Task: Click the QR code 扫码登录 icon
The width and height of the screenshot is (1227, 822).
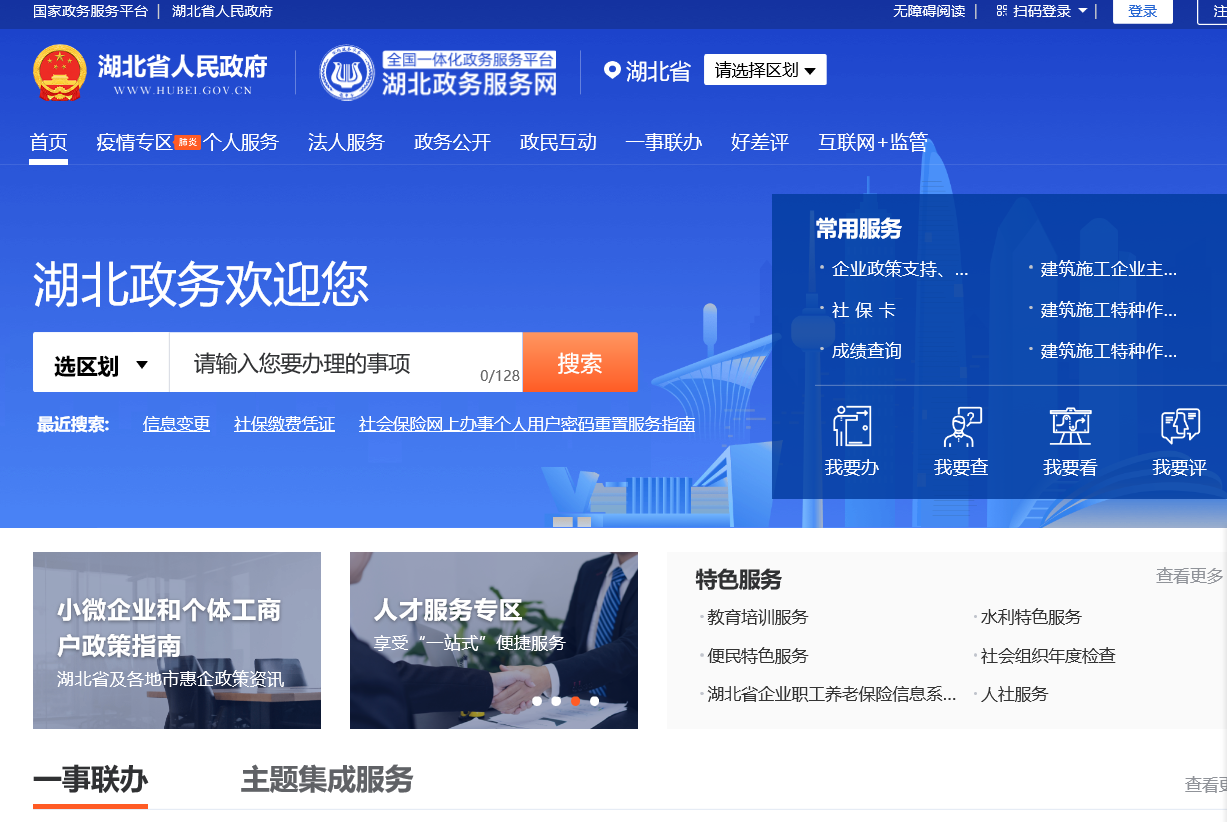Action: [x=1002, y=11]
